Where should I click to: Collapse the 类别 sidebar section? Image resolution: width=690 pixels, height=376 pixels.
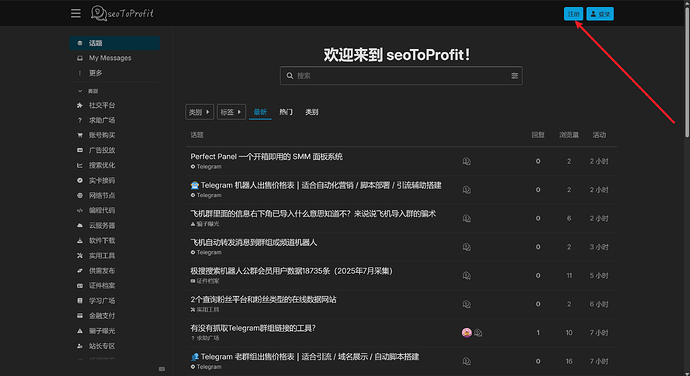(x=88, y=91)
